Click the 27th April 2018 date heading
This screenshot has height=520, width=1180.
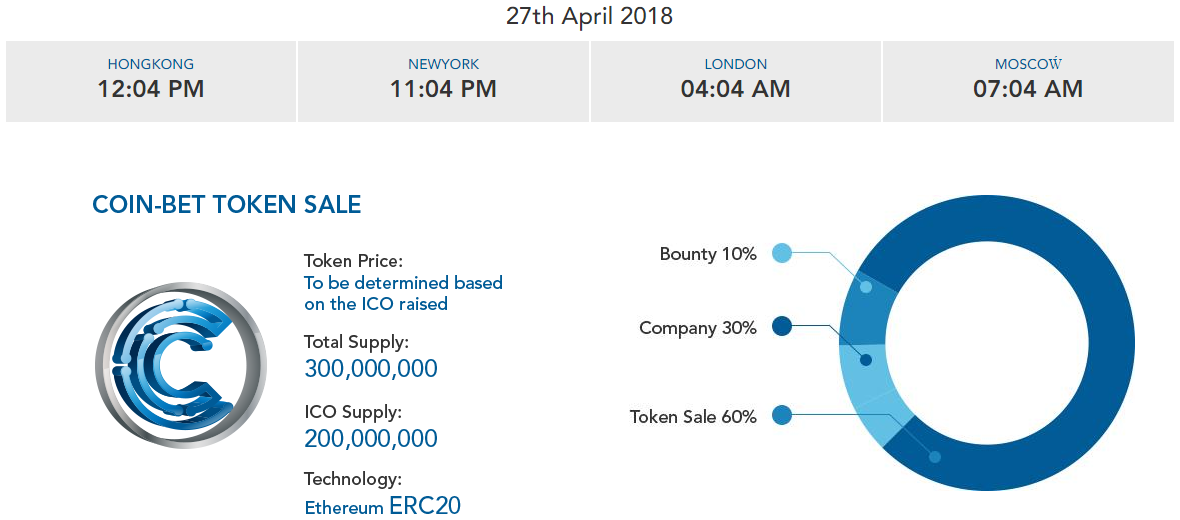pos(589,16)
